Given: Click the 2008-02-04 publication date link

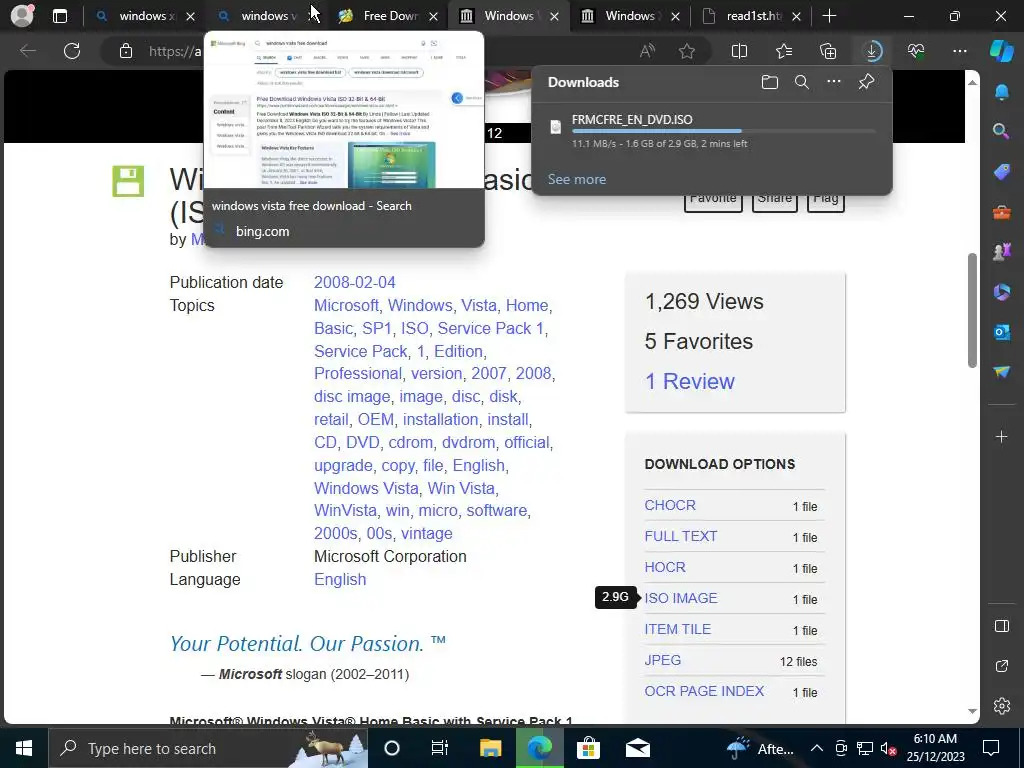Looking at the screenshot, I should pos(354,282).
